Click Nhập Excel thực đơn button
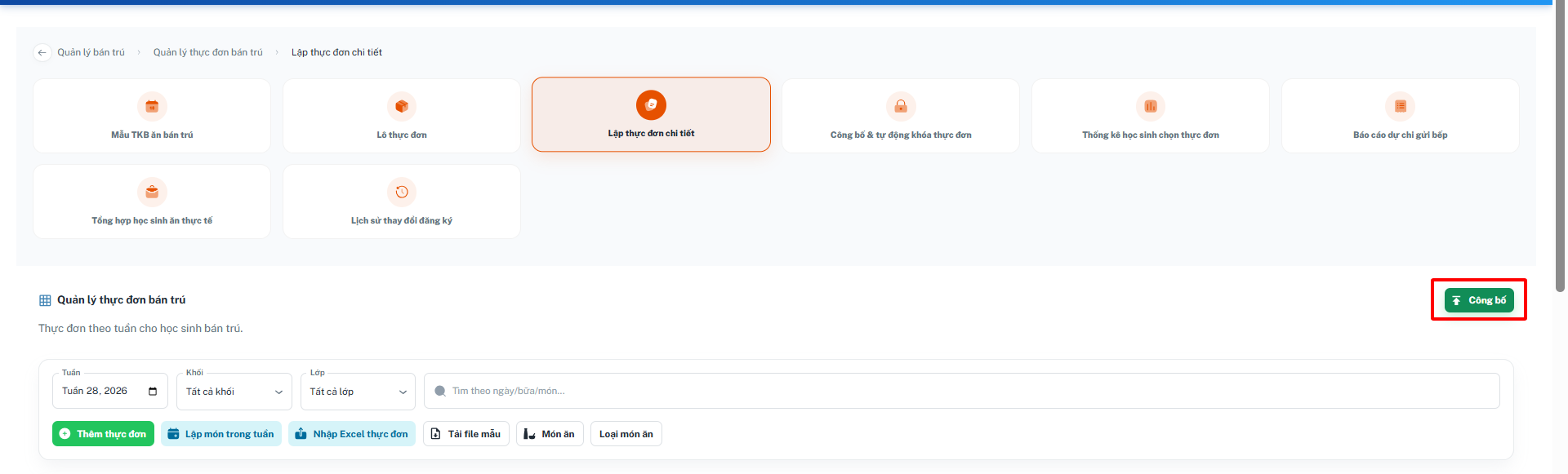 [352, 434]
